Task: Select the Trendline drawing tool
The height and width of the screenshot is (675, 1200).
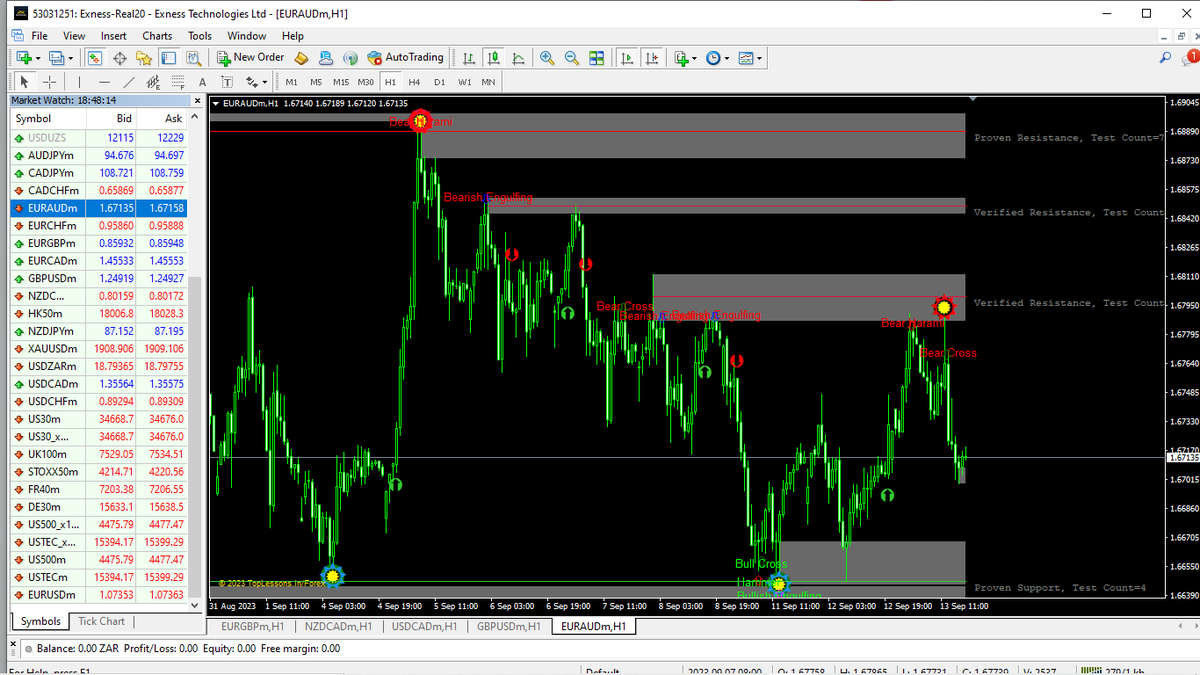Action: coord(129,82)
